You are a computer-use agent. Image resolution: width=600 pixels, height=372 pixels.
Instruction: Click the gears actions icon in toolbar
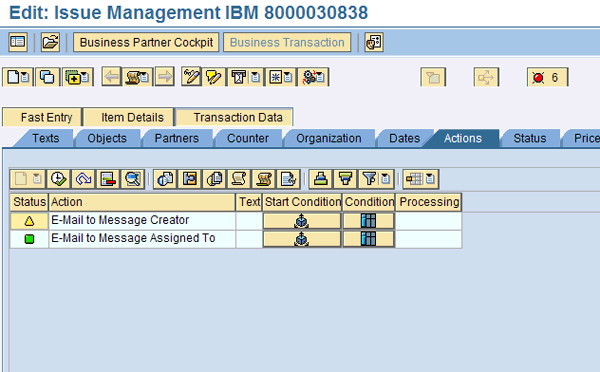coord(309,77)
